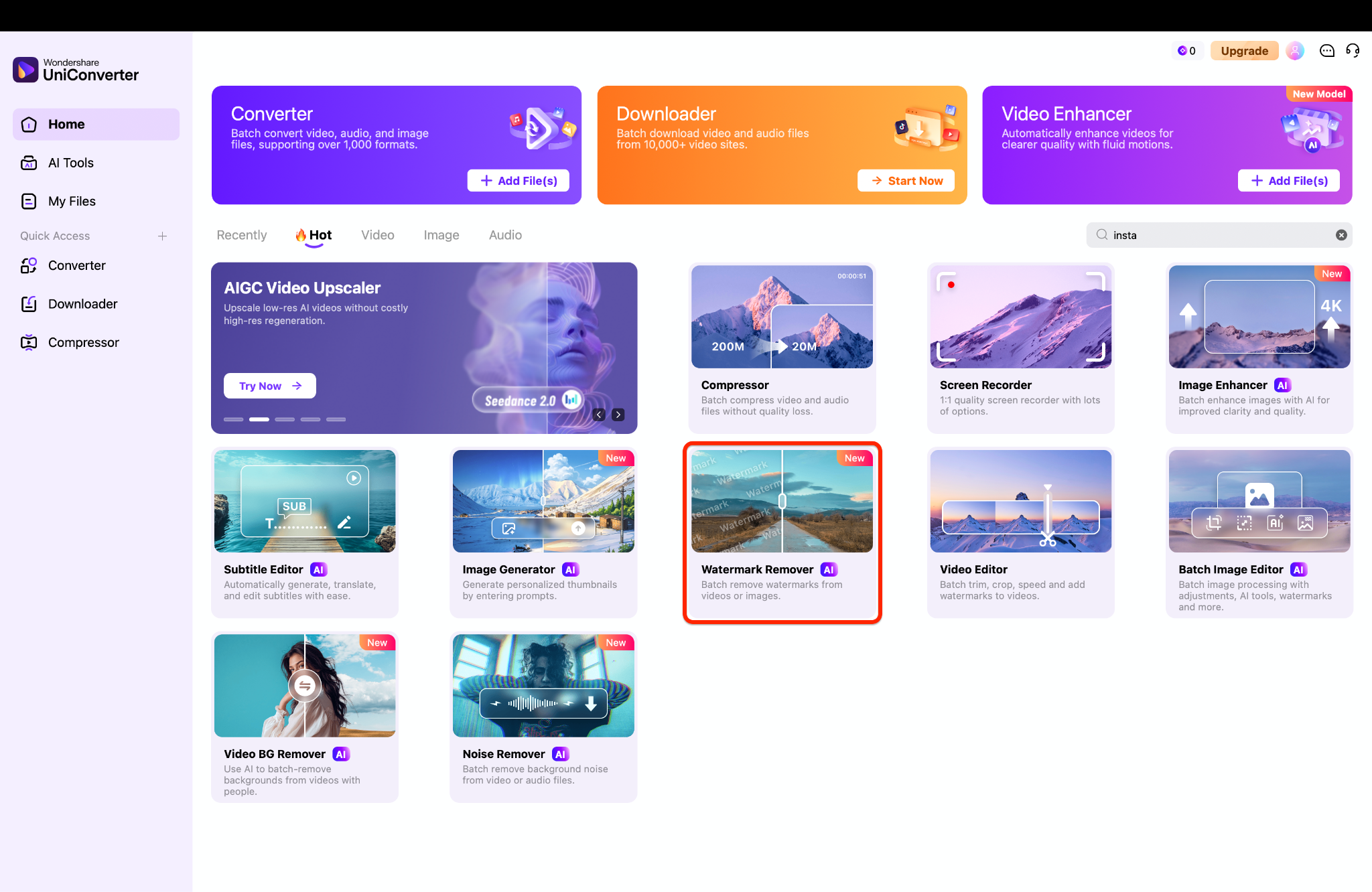Open the Video BG Remover thumbnail

pyautogui.click(x=305, y=686)
